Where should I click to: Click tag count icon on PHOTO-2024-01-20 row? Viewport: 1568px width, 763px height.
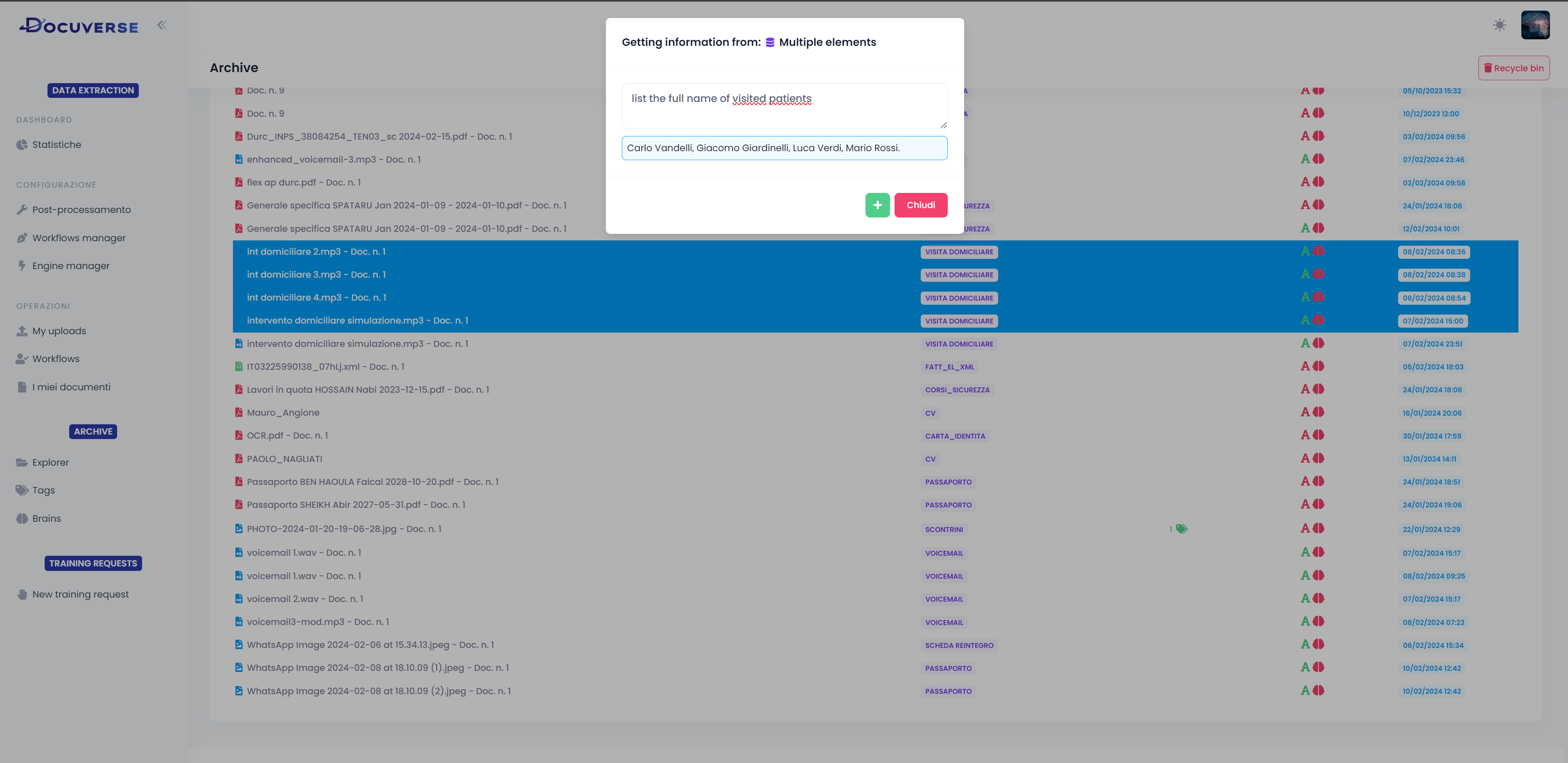tap(1180, 529)
